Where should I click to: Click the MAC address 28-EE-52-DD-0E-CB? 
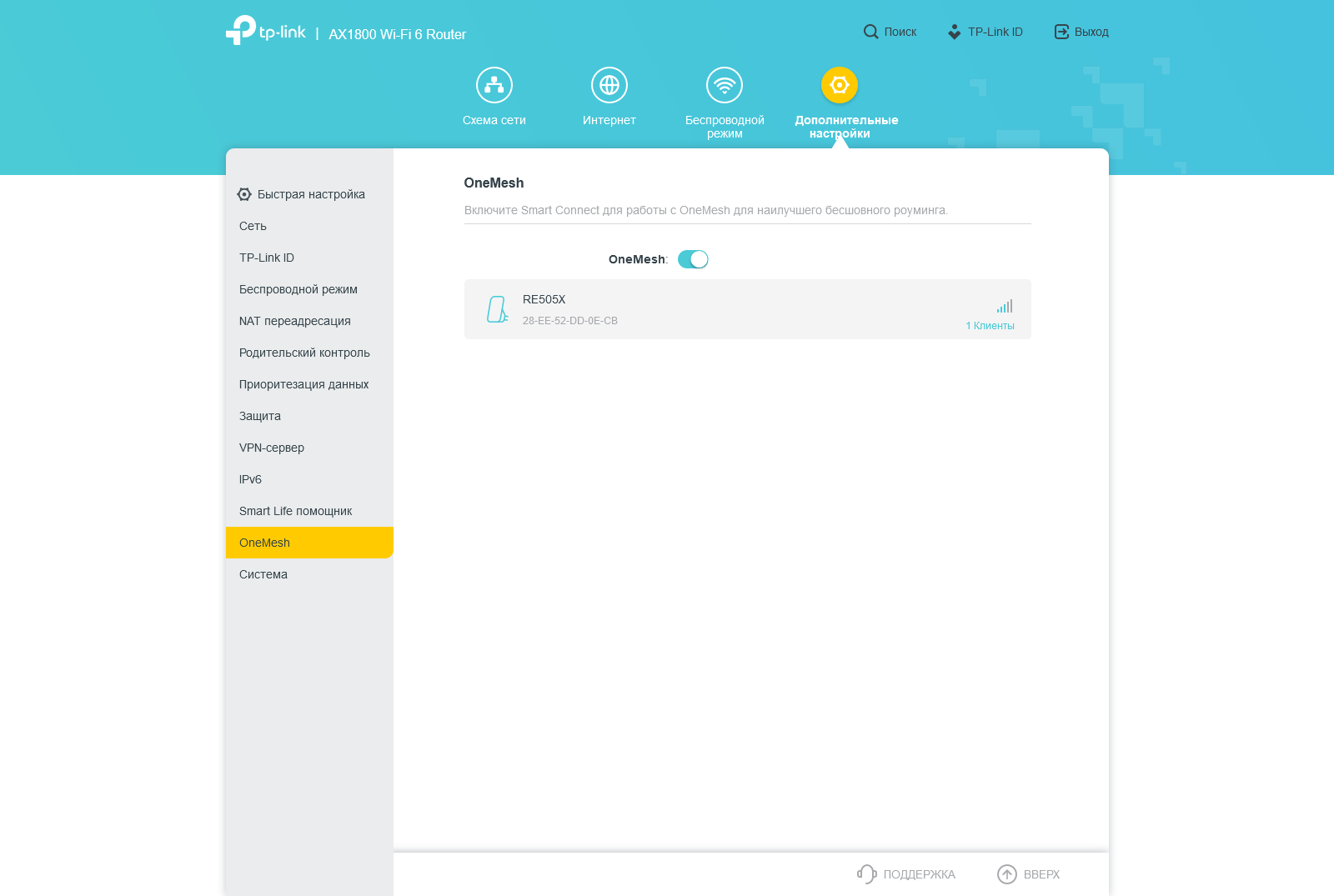pyautogui.click(x=570, y=321)
